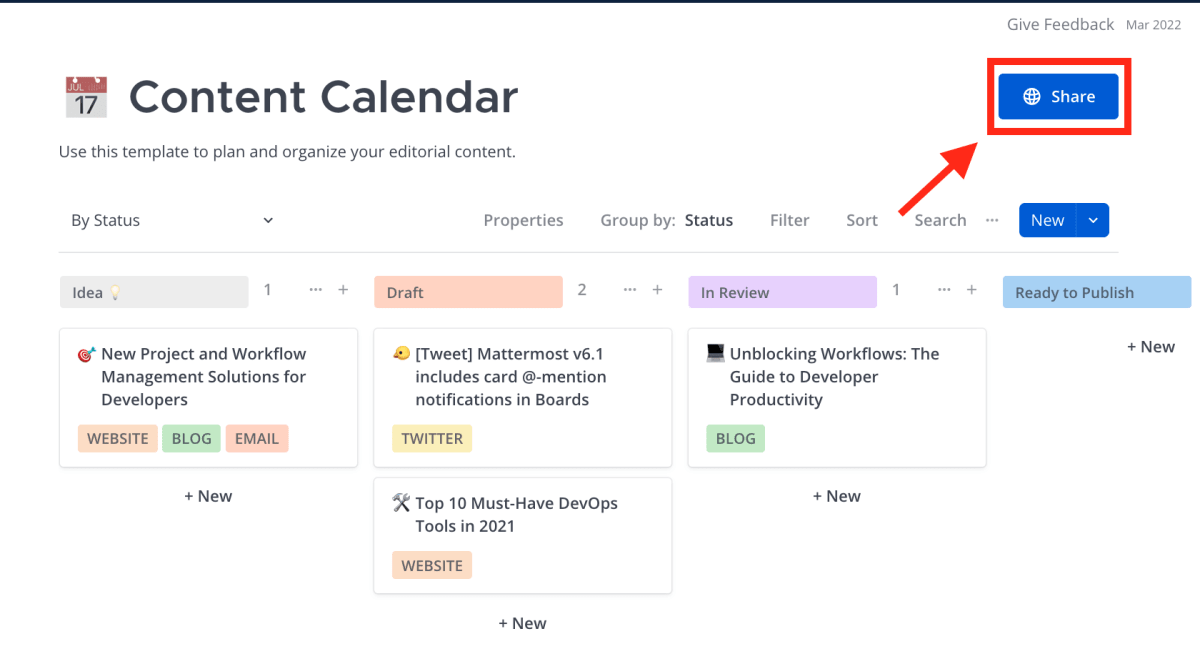1200x659 pixels.
Task: Add a card with Draft column plus icon
Action: pos(657,290)
